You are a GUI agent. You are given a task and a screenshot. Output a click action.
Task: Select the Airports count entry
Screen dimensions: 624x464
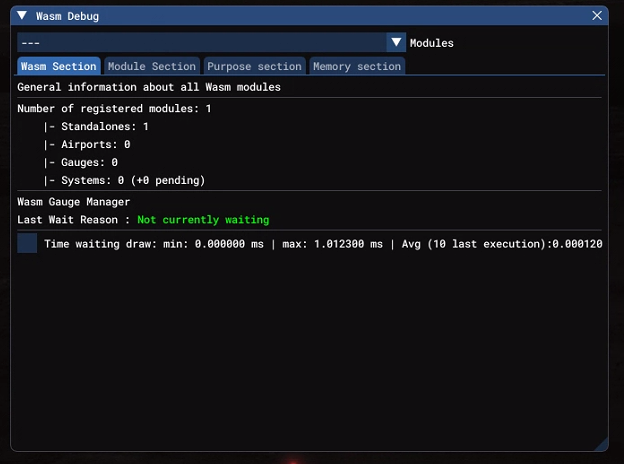[87, 145]
